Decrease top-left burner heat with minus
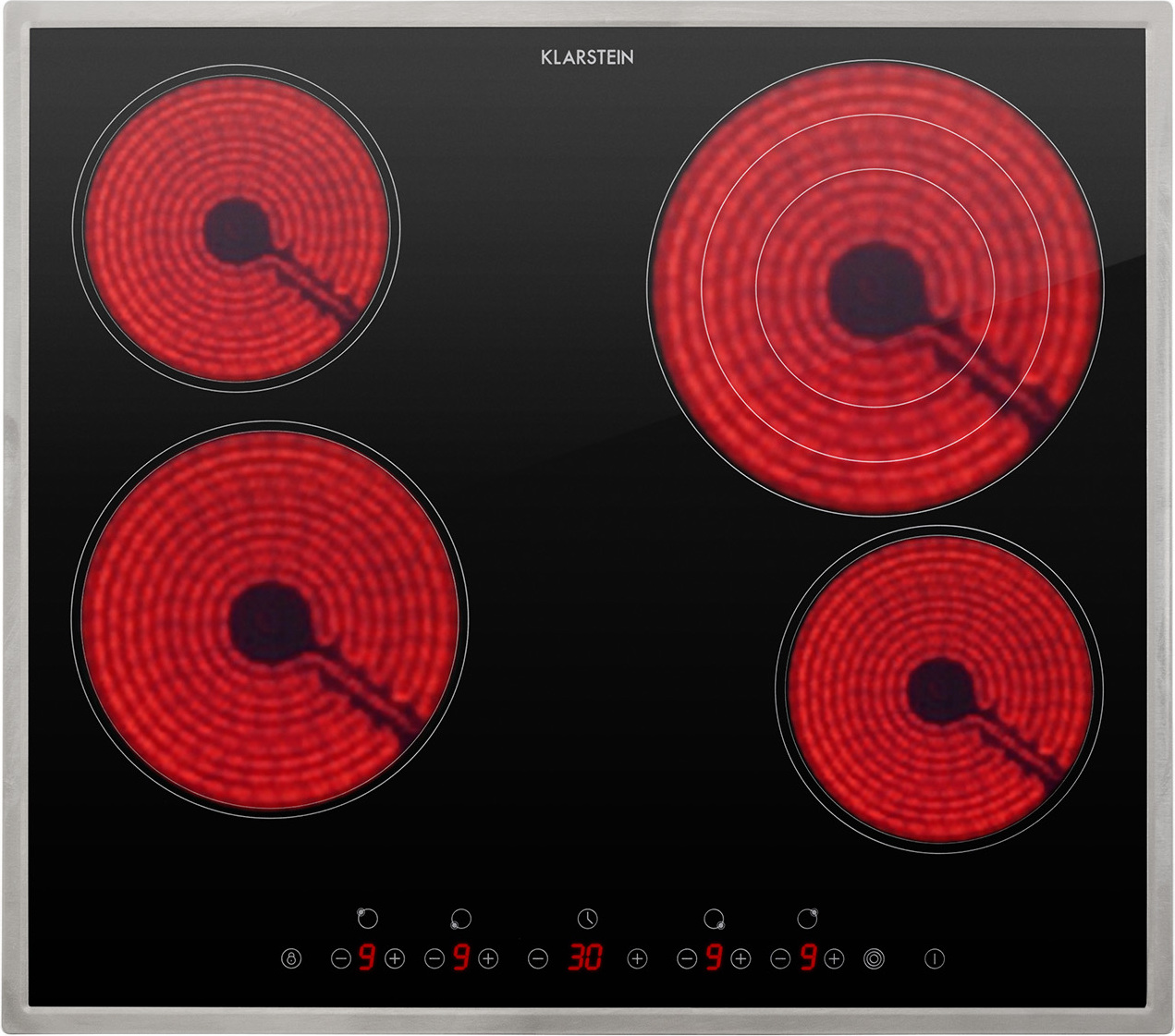 [x=340, y=959]
